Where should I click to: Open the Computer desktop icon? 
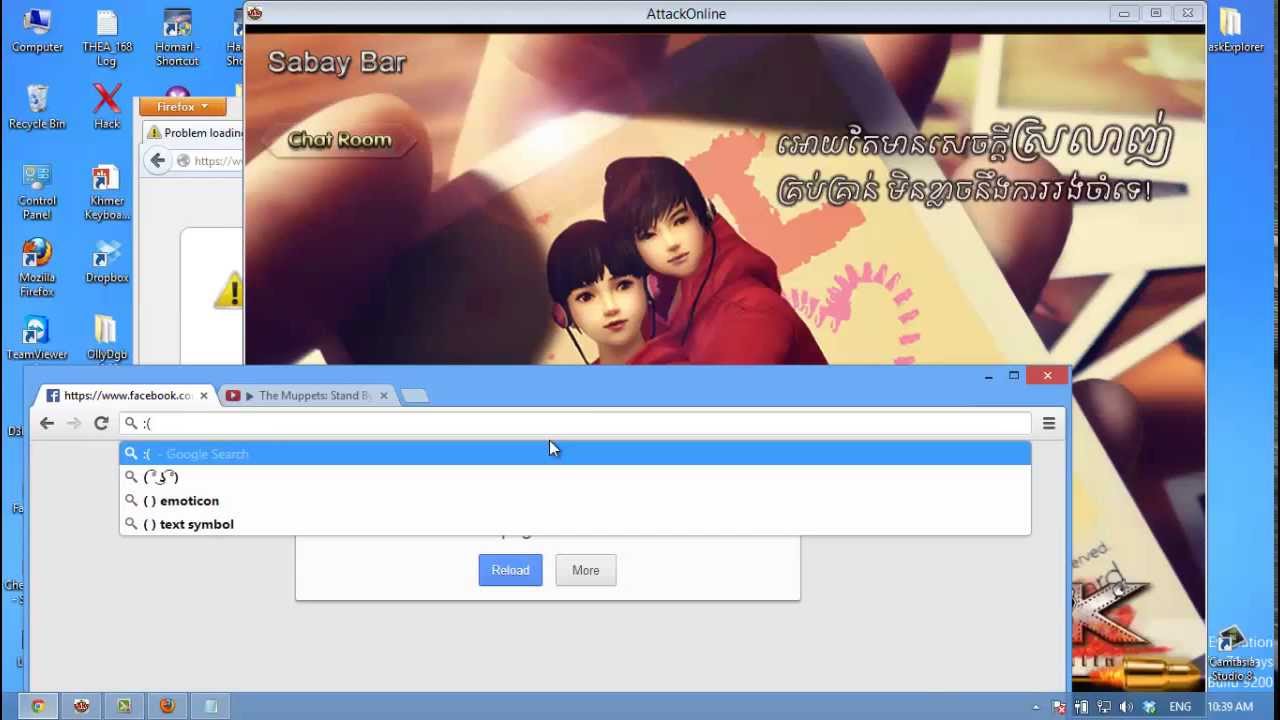(37, 32)
